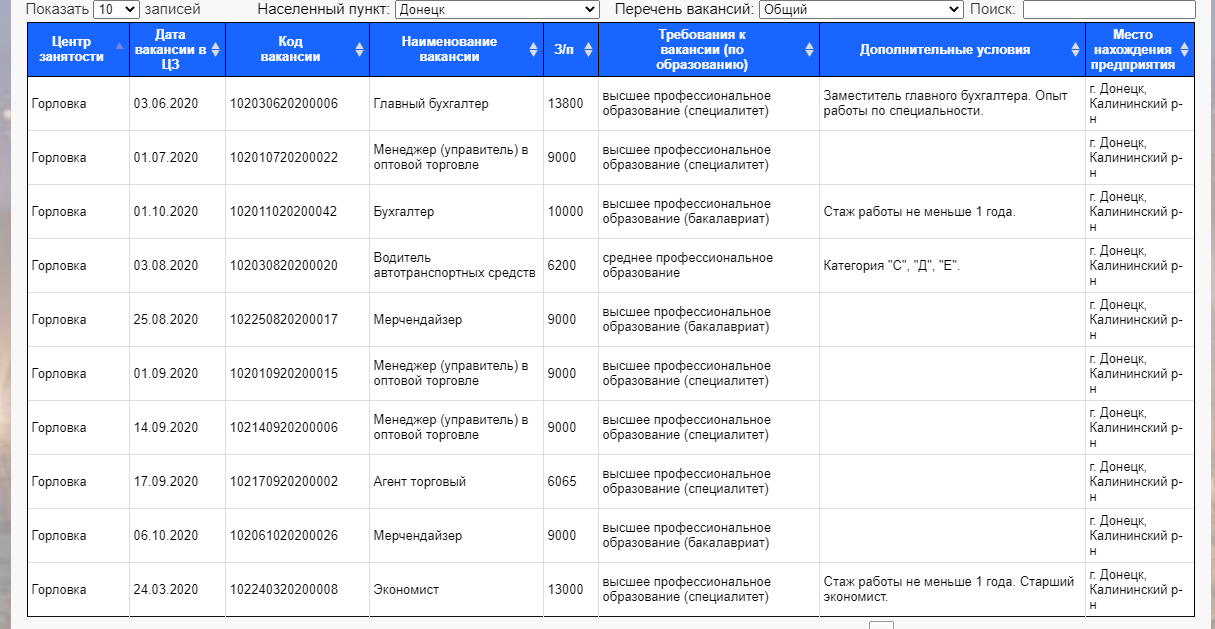Click sort arrows for Дополнительные условия column
This screenshot has height=629, width=1215.
1075,49
